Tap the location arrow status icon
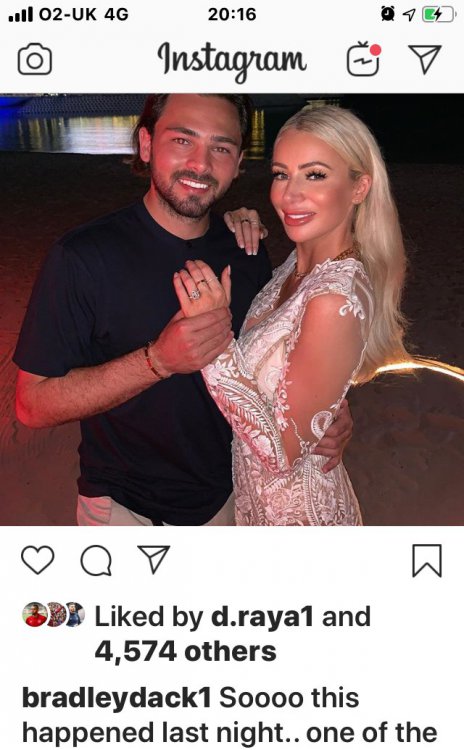The width and height of the screenshot is (464, 750). 409,15
